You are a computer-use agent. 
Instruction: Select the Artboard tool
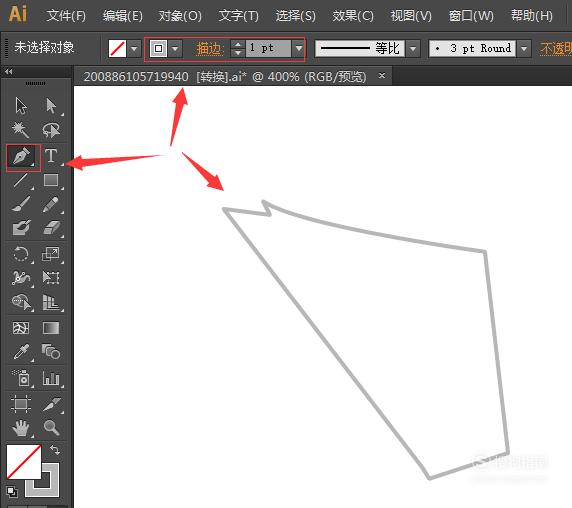[21, 404]
